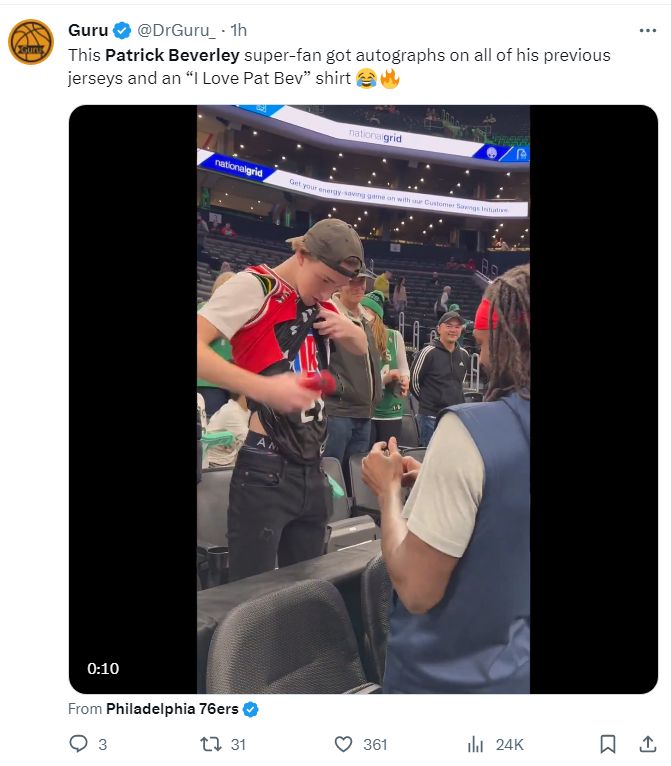Open the repost arrows menu
The width and height of the screenshot is (671, 766).
(x=210, y=744)
